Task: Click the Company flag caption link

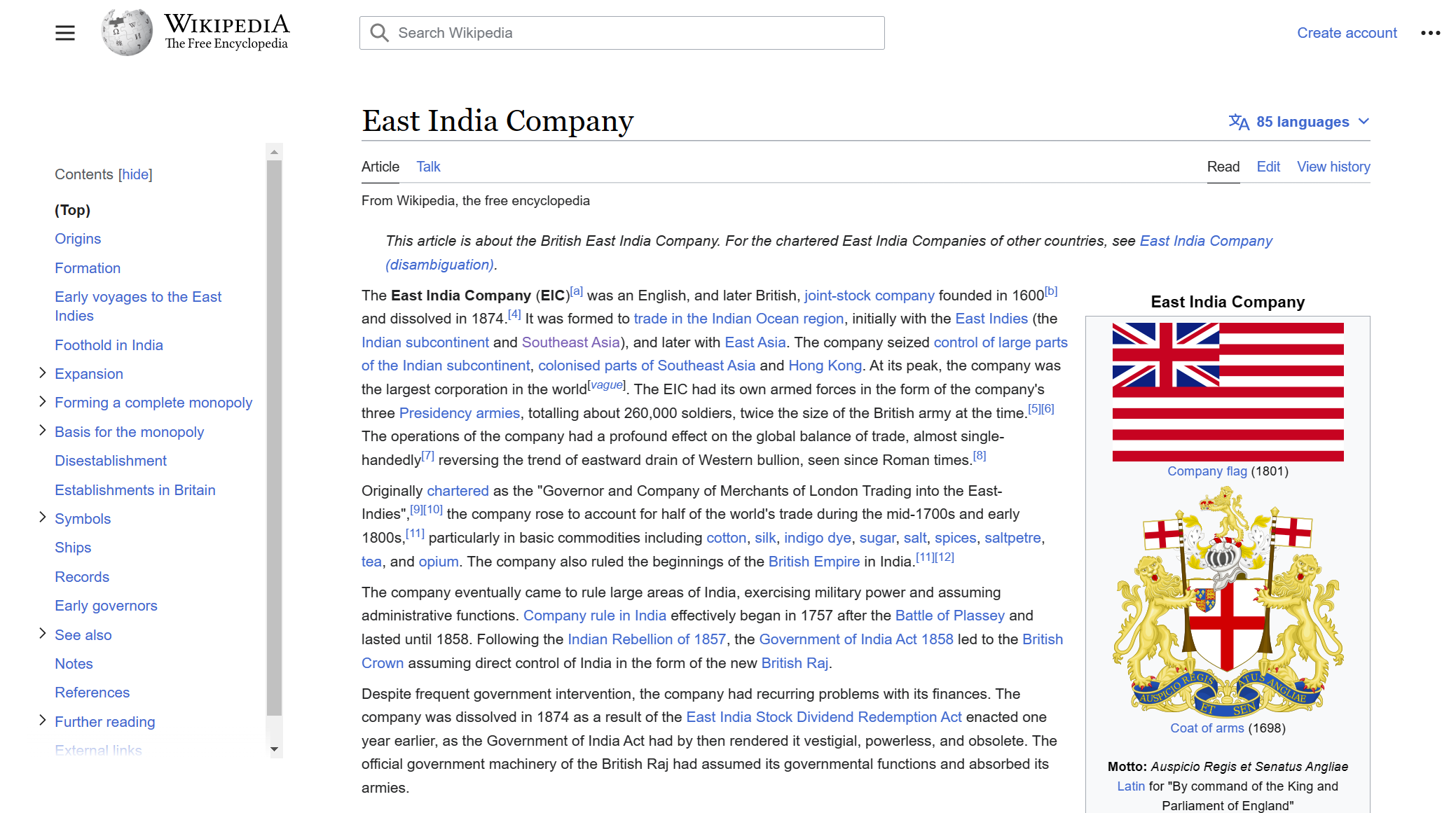Action: point(1207,471)
